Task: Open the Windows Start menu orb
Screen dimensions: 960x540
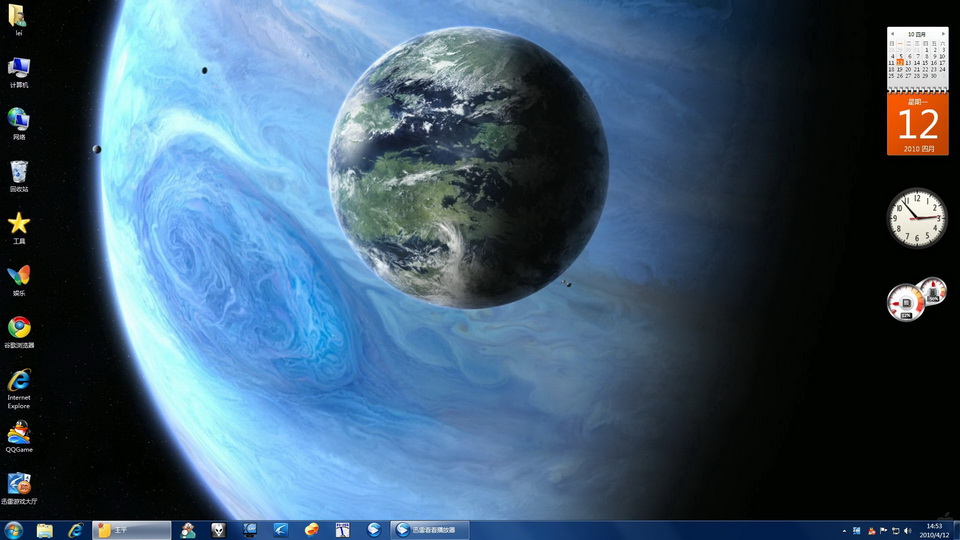Action: pos(13,530)
